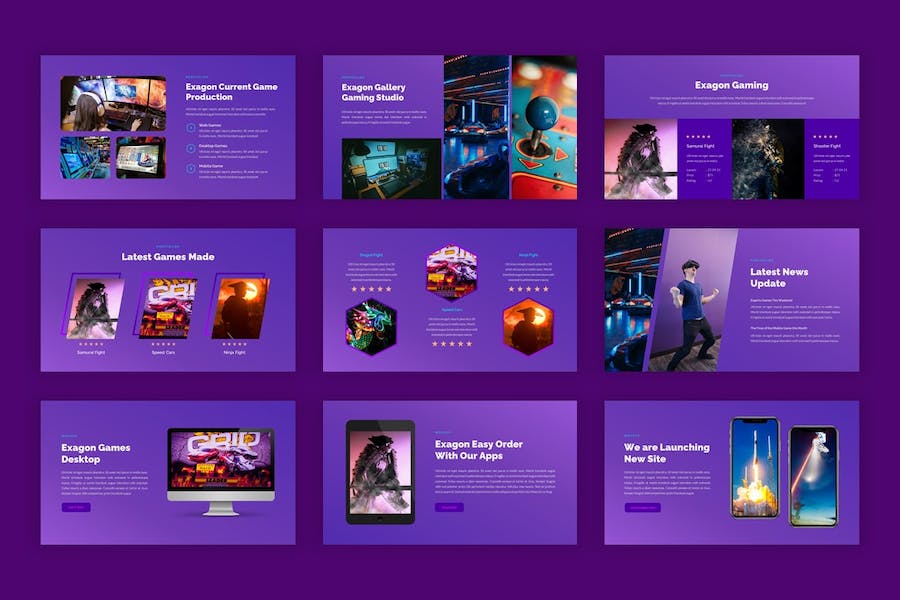Click the "We are Launching New Site" heading

(667, 452)
